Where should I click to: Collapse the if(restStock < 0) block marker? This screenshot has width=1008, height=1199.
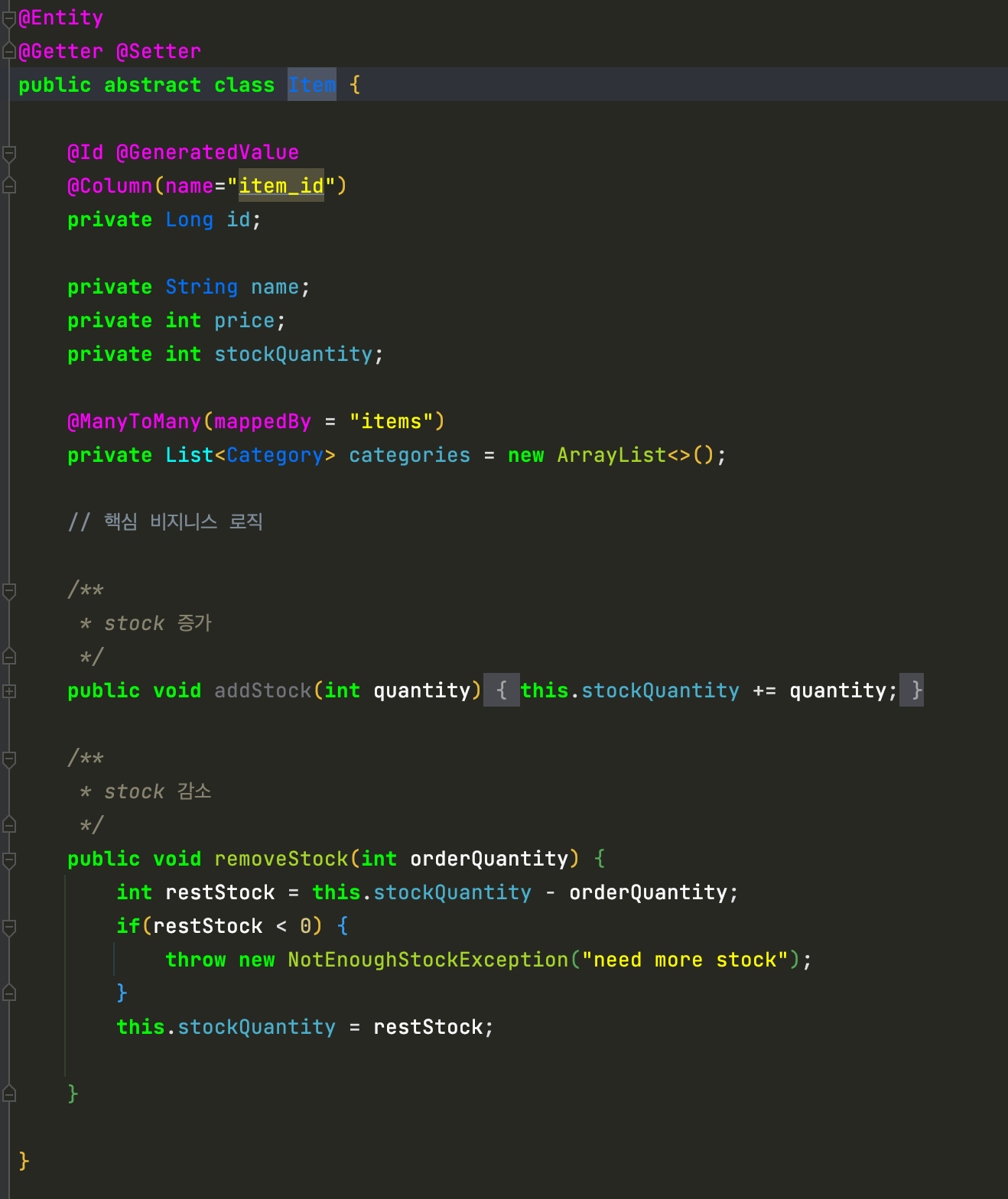(9, 927)
